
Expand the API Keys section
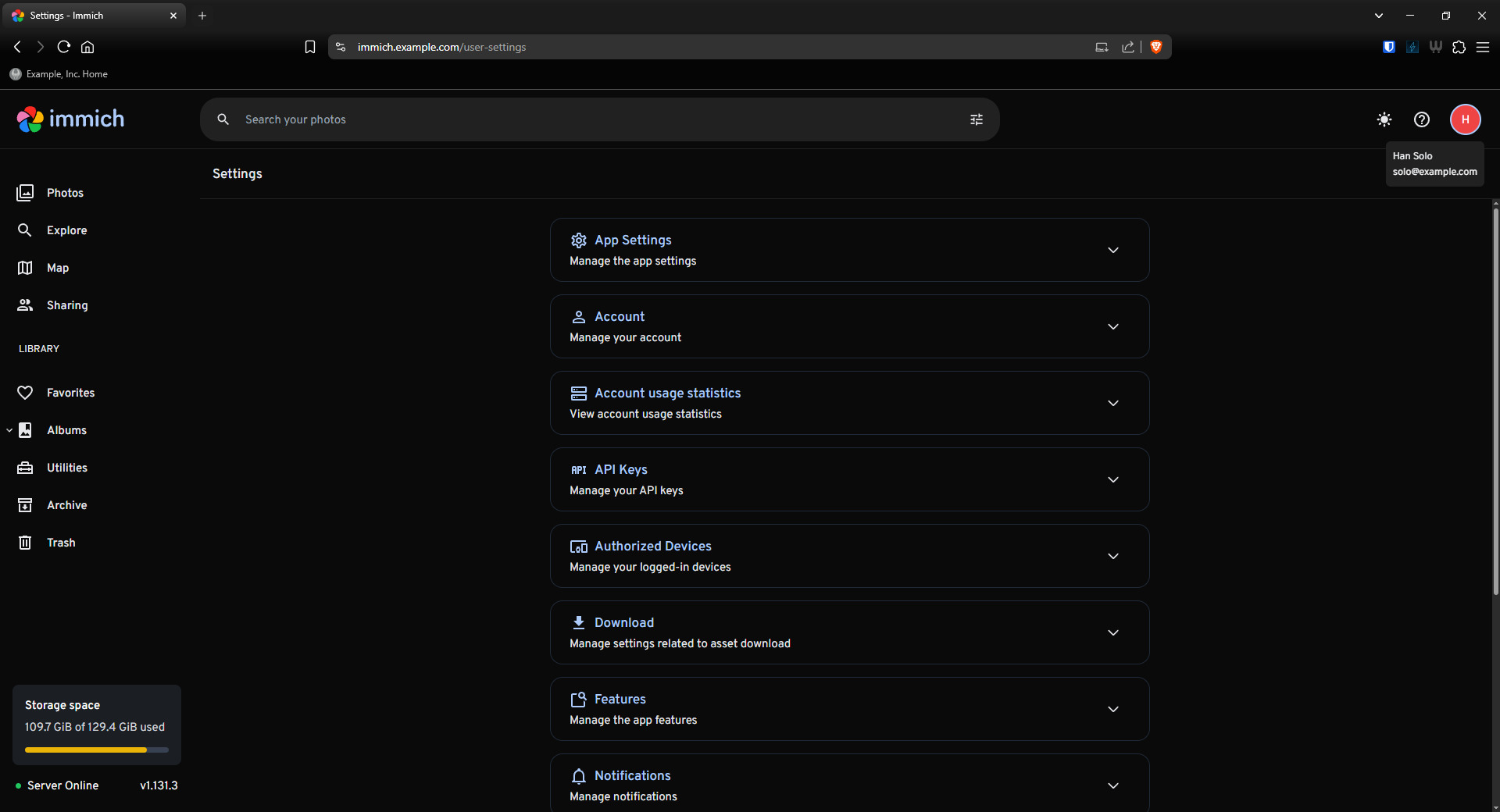849,479
